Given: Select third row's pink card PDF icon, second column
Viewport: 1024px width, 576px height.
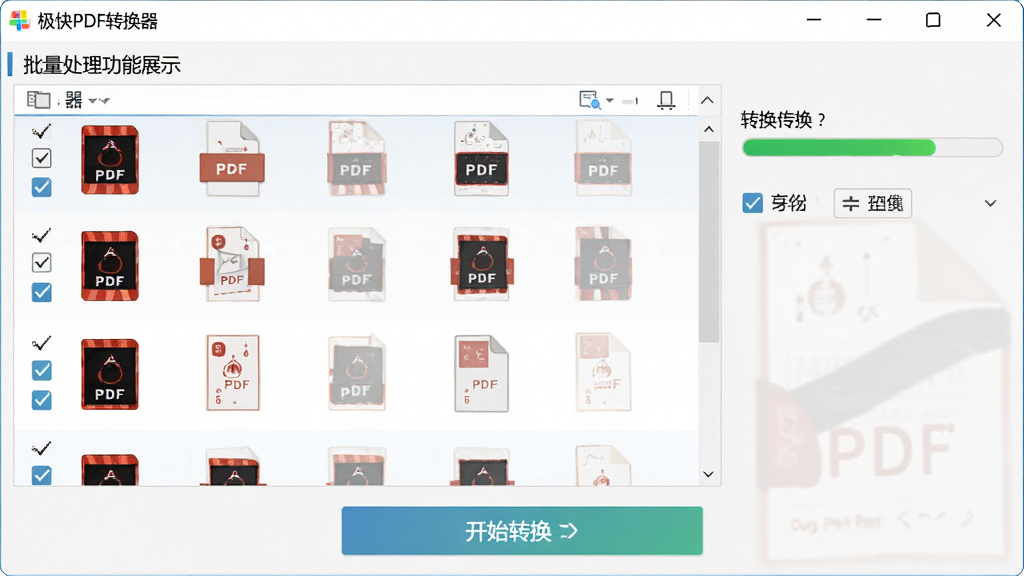Looking at the screenshot, I should (x=233, y=373).
